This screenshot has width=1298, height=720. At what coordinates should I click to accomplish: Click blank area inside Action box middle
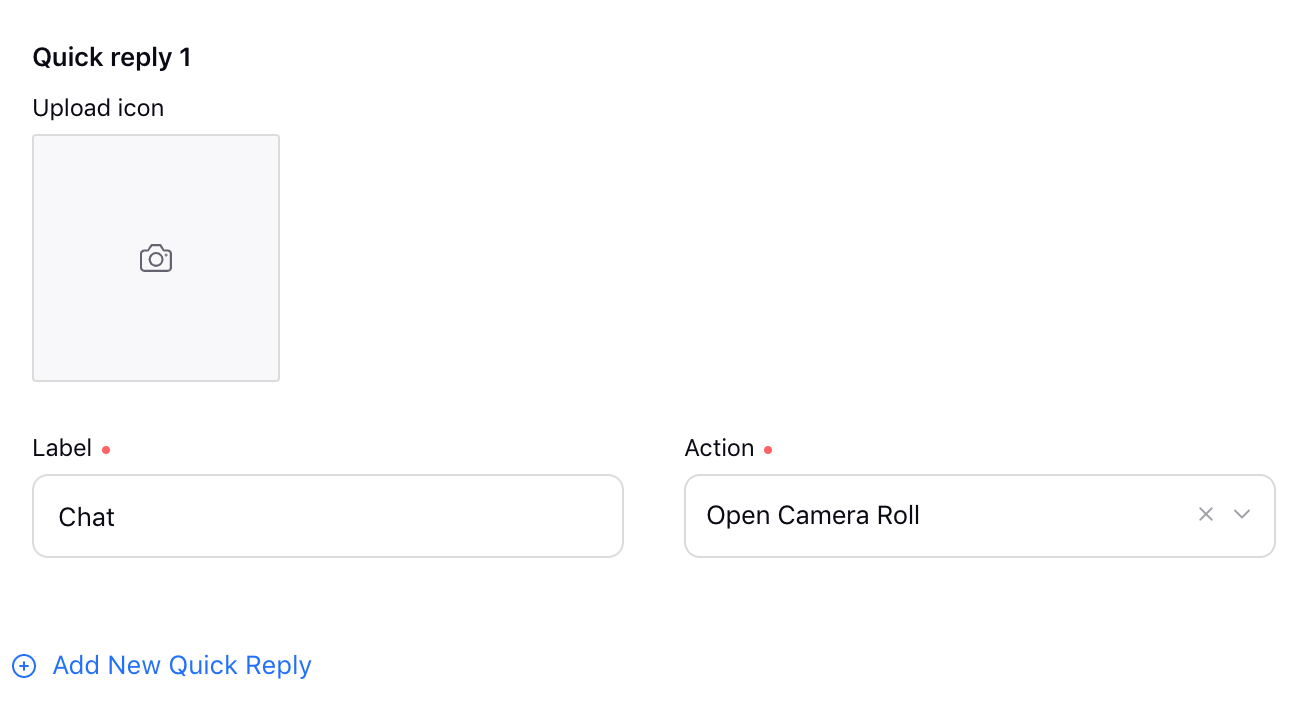(1050, 516)
